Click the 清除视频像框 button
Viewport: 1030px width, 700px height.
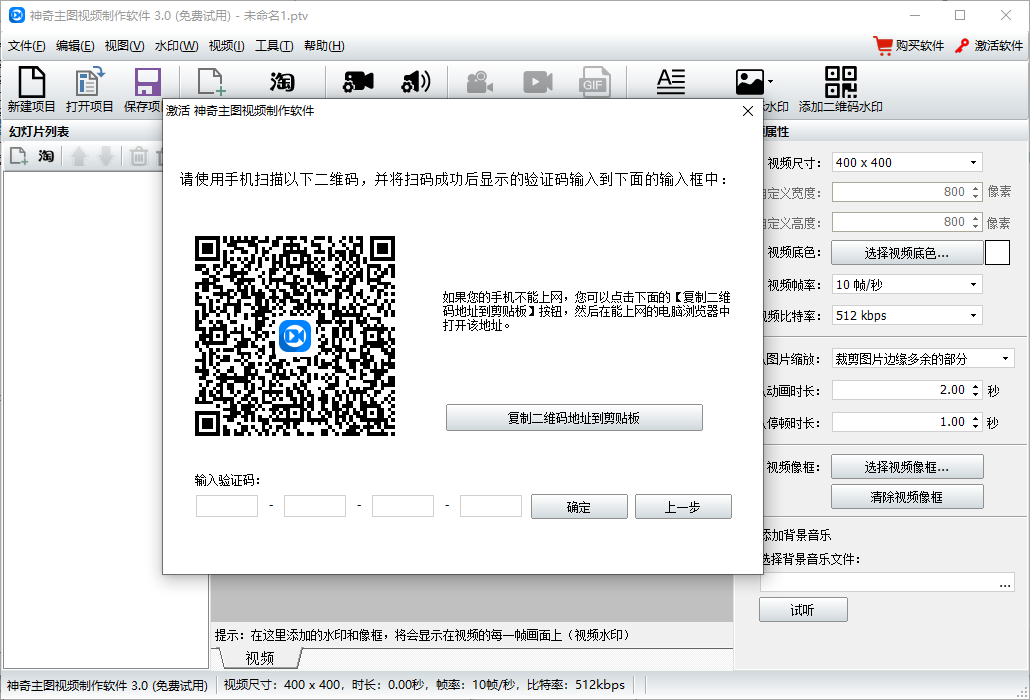(907, 497)
